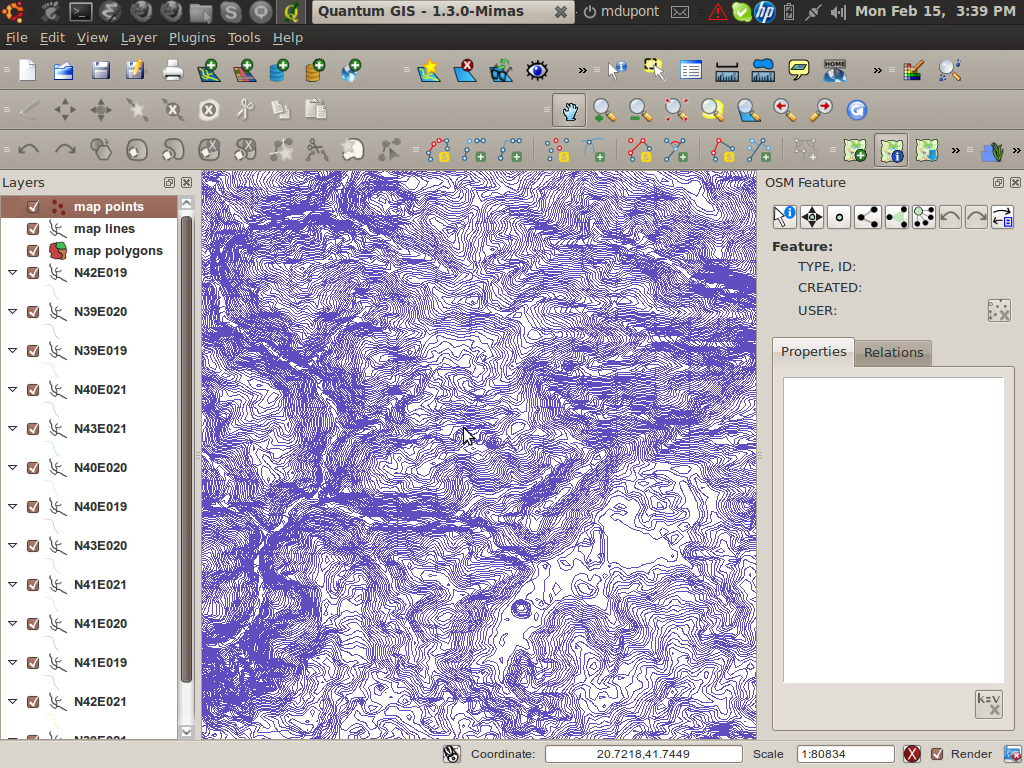Toggle visibility of map lines layer

(33, 229)
